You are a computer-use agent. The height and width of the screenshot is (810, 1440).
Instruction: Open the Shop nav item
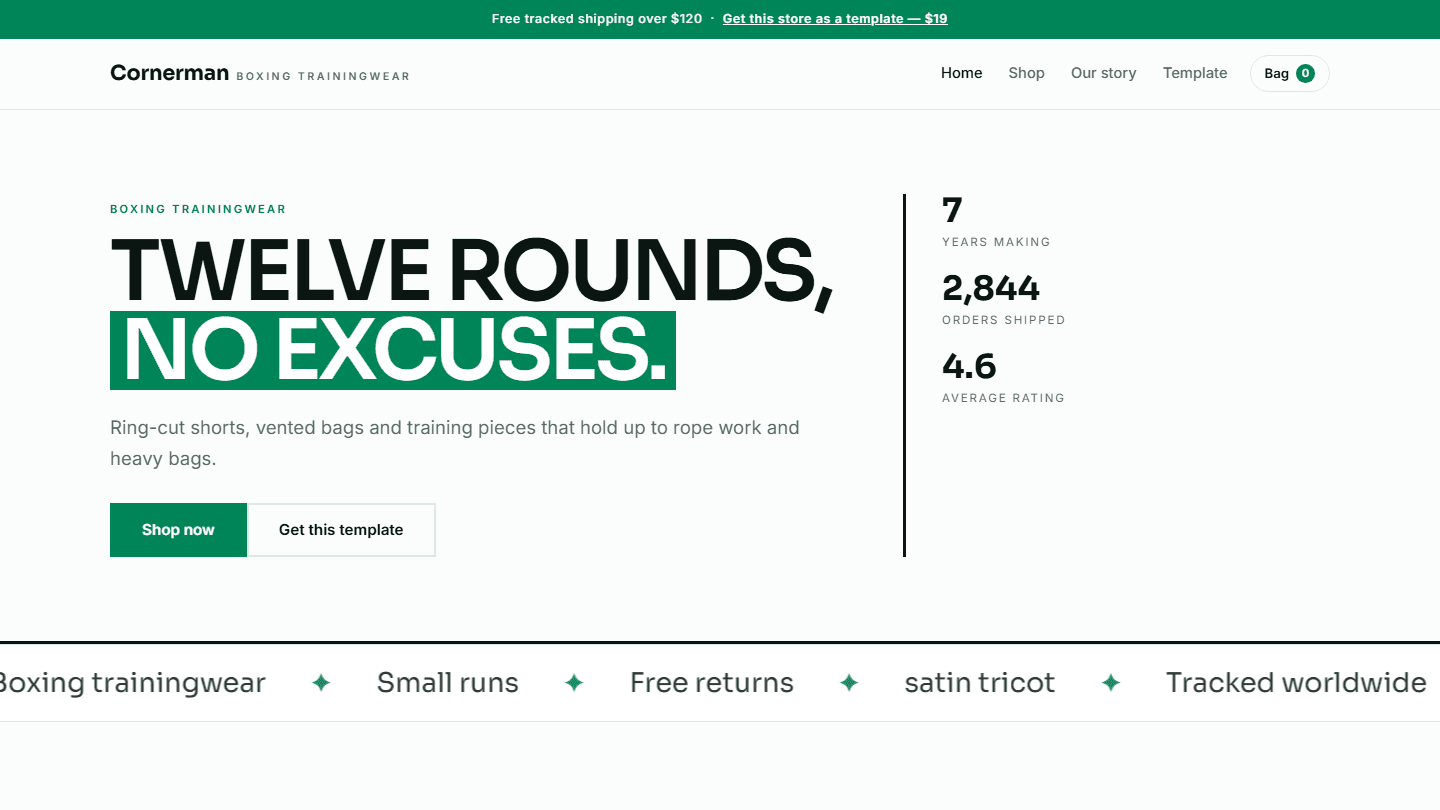pos(1026,73)
